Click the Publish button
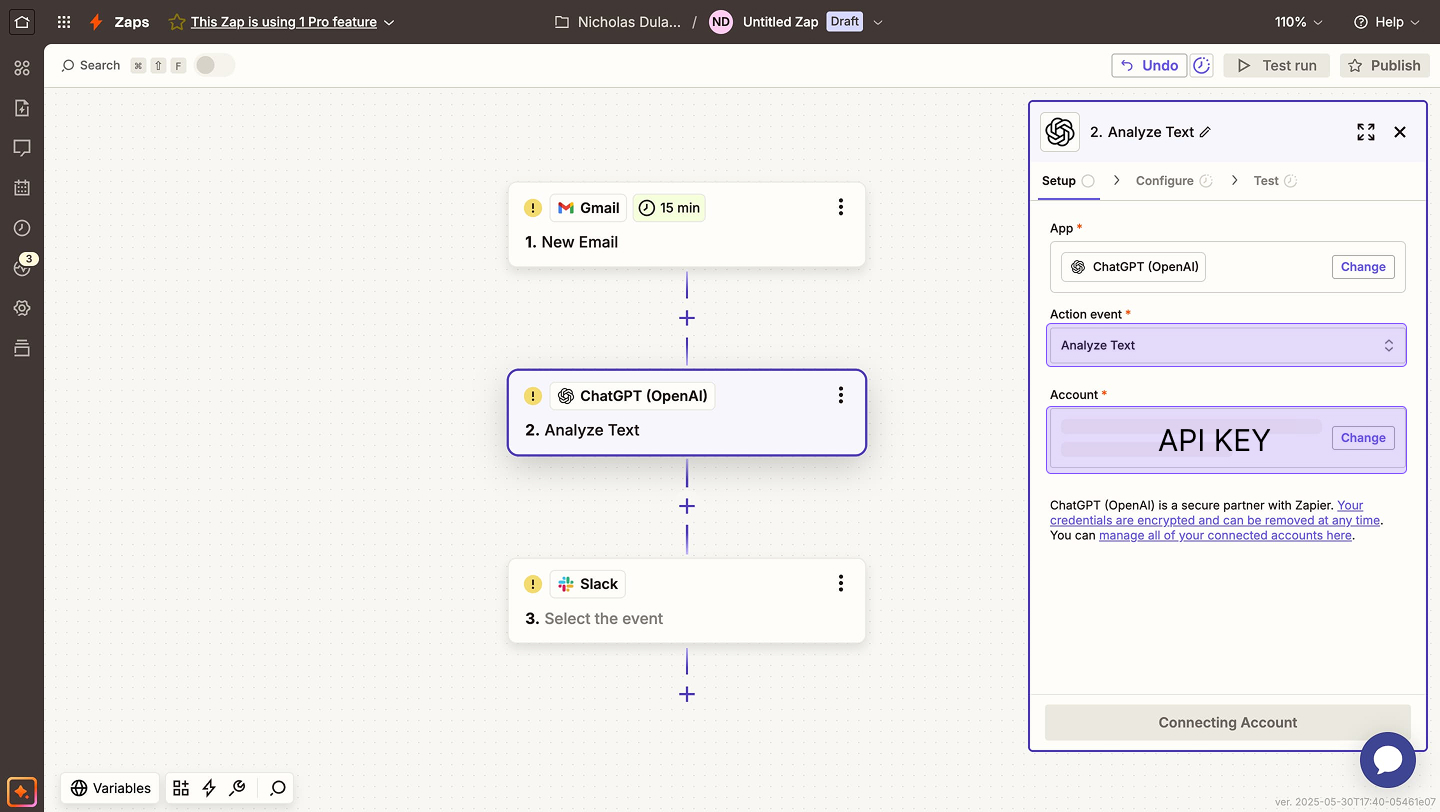Image resolution: width=1440 pixels, height=812 pixels. [1384, 65]
